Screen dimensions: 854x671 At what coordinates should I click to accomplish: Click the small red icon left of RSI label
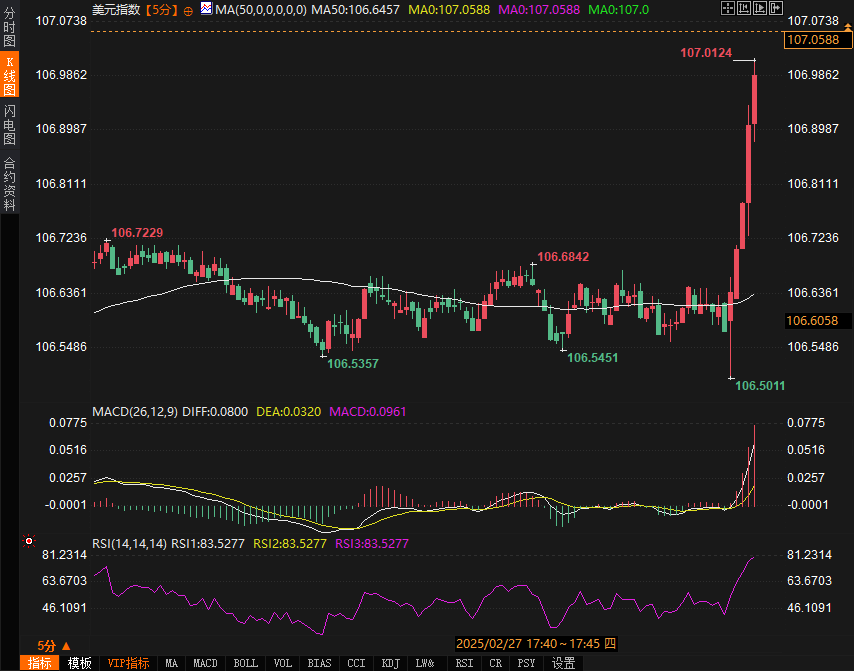point(28,541)
